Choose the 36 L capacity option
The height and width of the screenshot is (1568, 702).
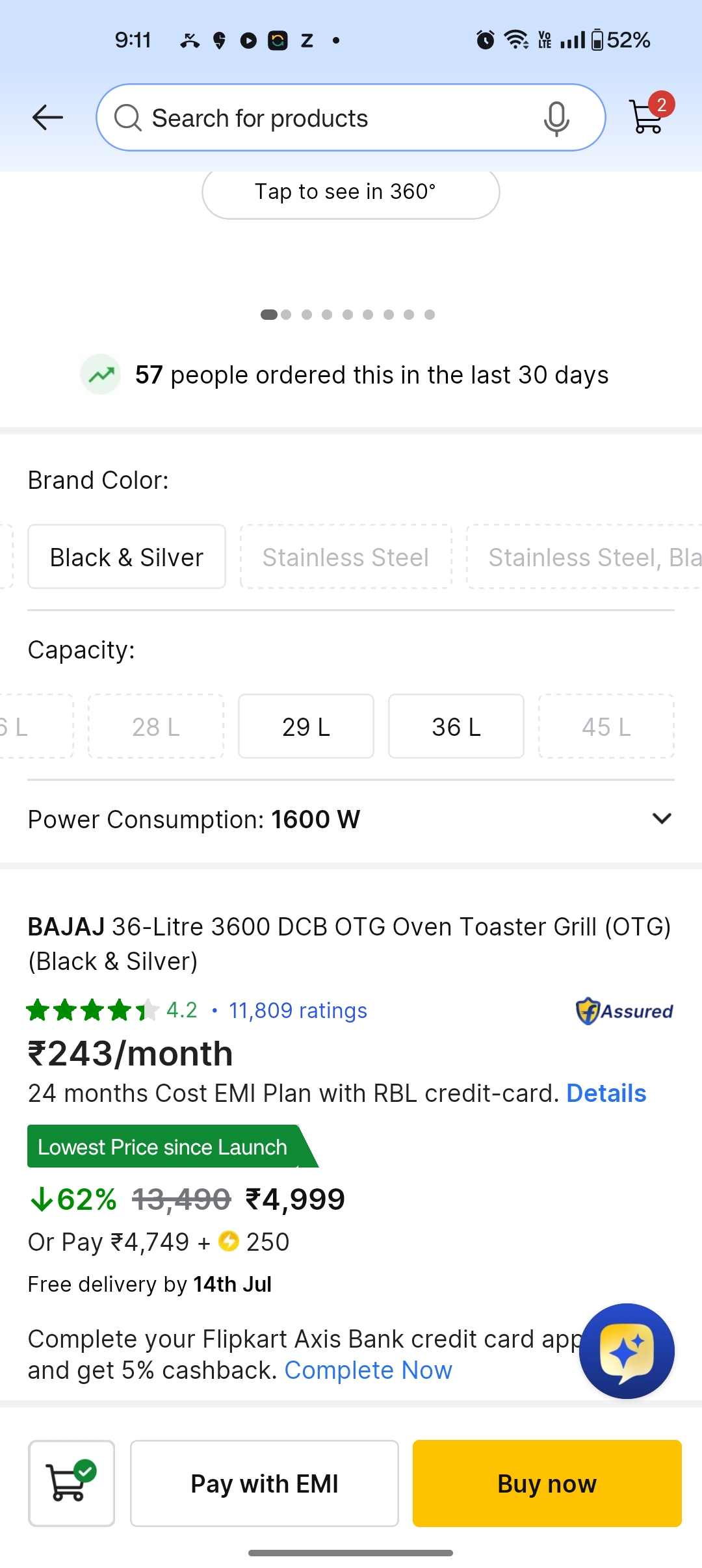(456, 726)
